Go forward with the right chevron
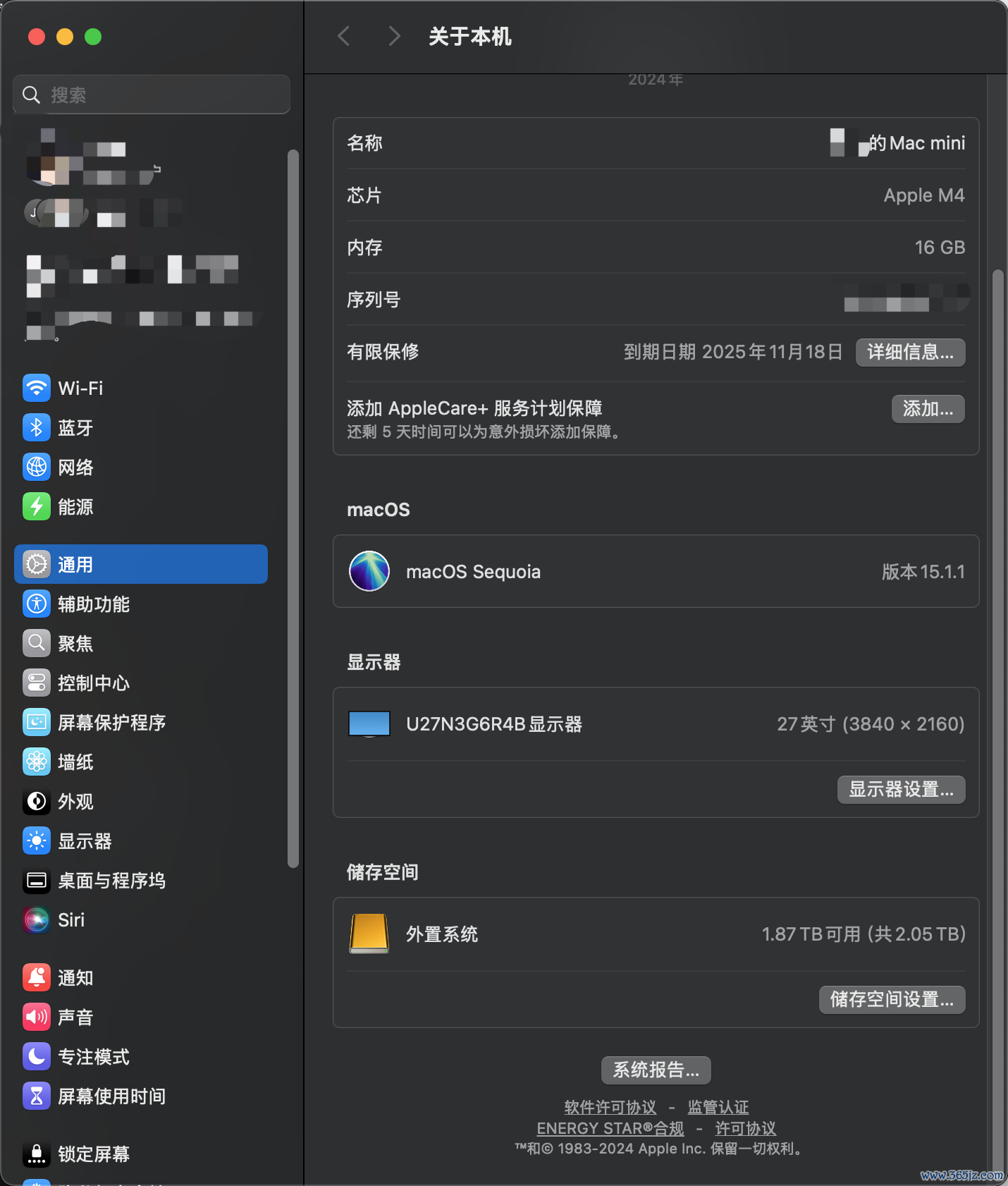 pyautogui.click(x=394, y=36)
